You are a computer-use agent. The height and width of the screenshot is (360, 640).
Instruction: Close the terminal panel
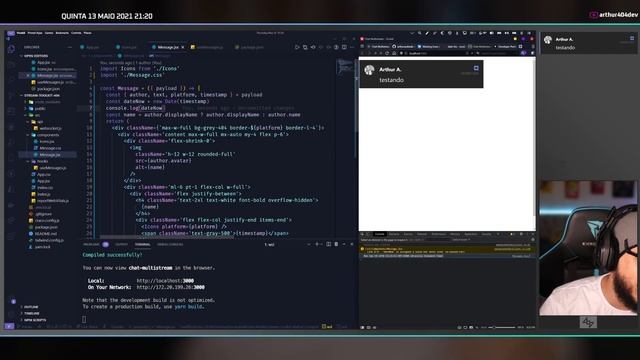tap(352, 244)
